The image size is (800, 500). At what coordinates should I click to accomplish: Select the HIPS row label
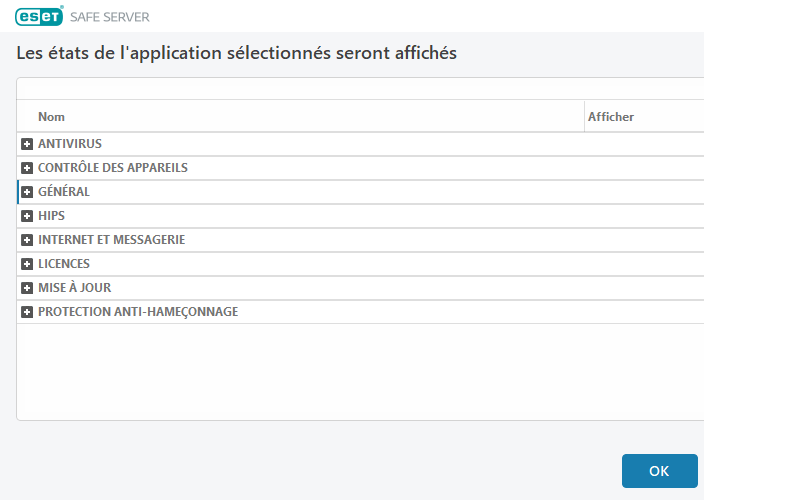pyautogui.click(x=52, y=216)
